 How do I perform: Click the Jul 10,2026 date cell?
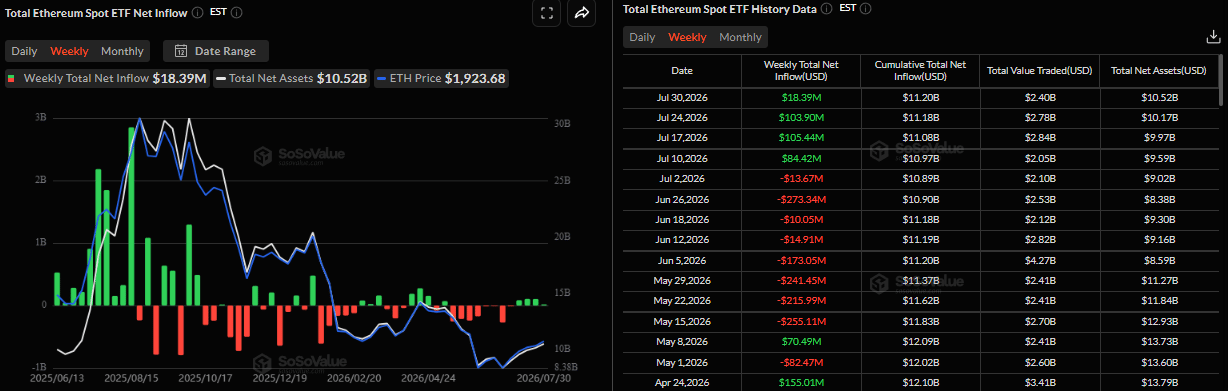point(681,159)
